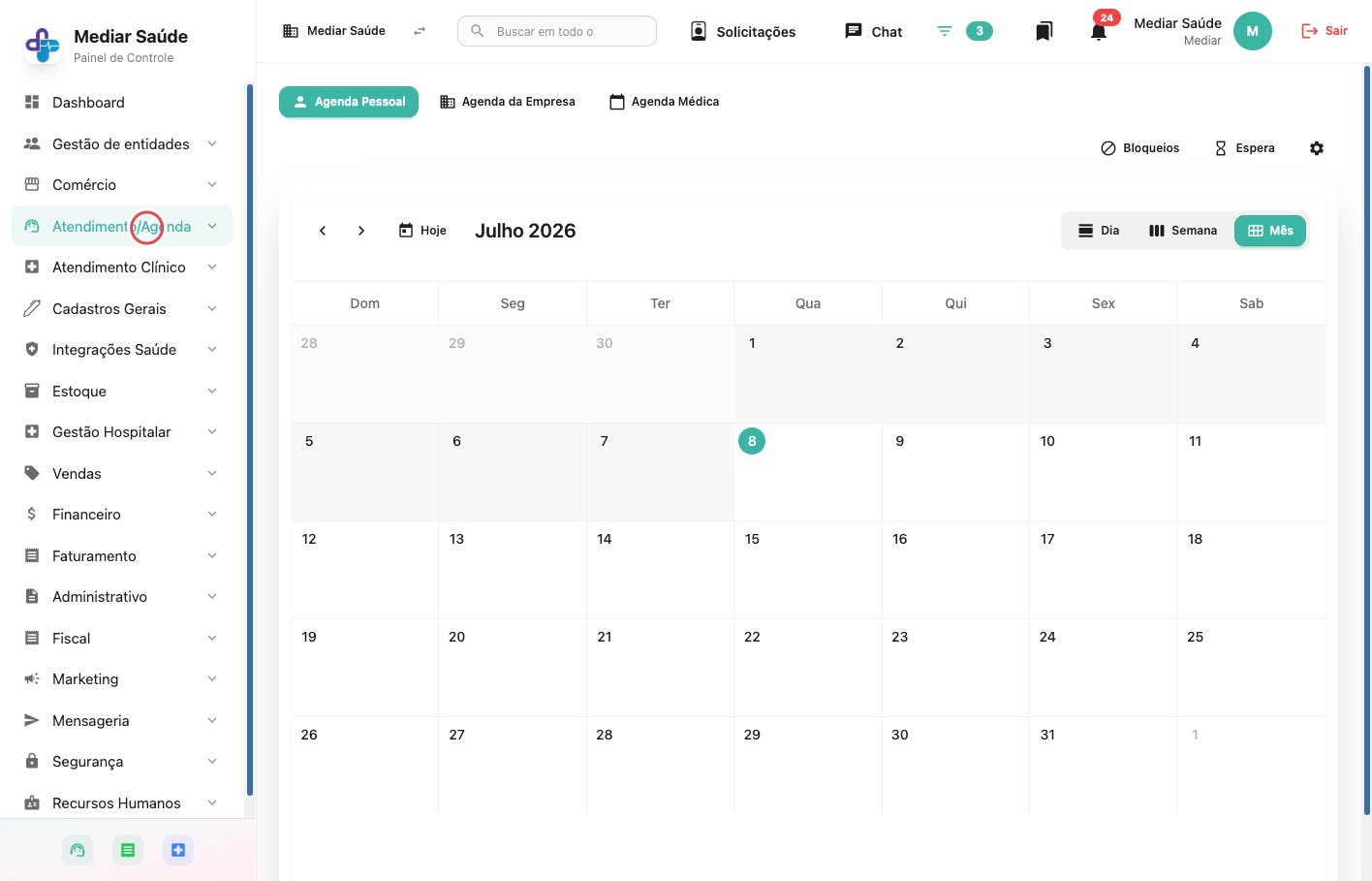This screenshot has width=1372, height=881.
Task: Open the Vendas sidebar menu item
Action: [122, 473]
